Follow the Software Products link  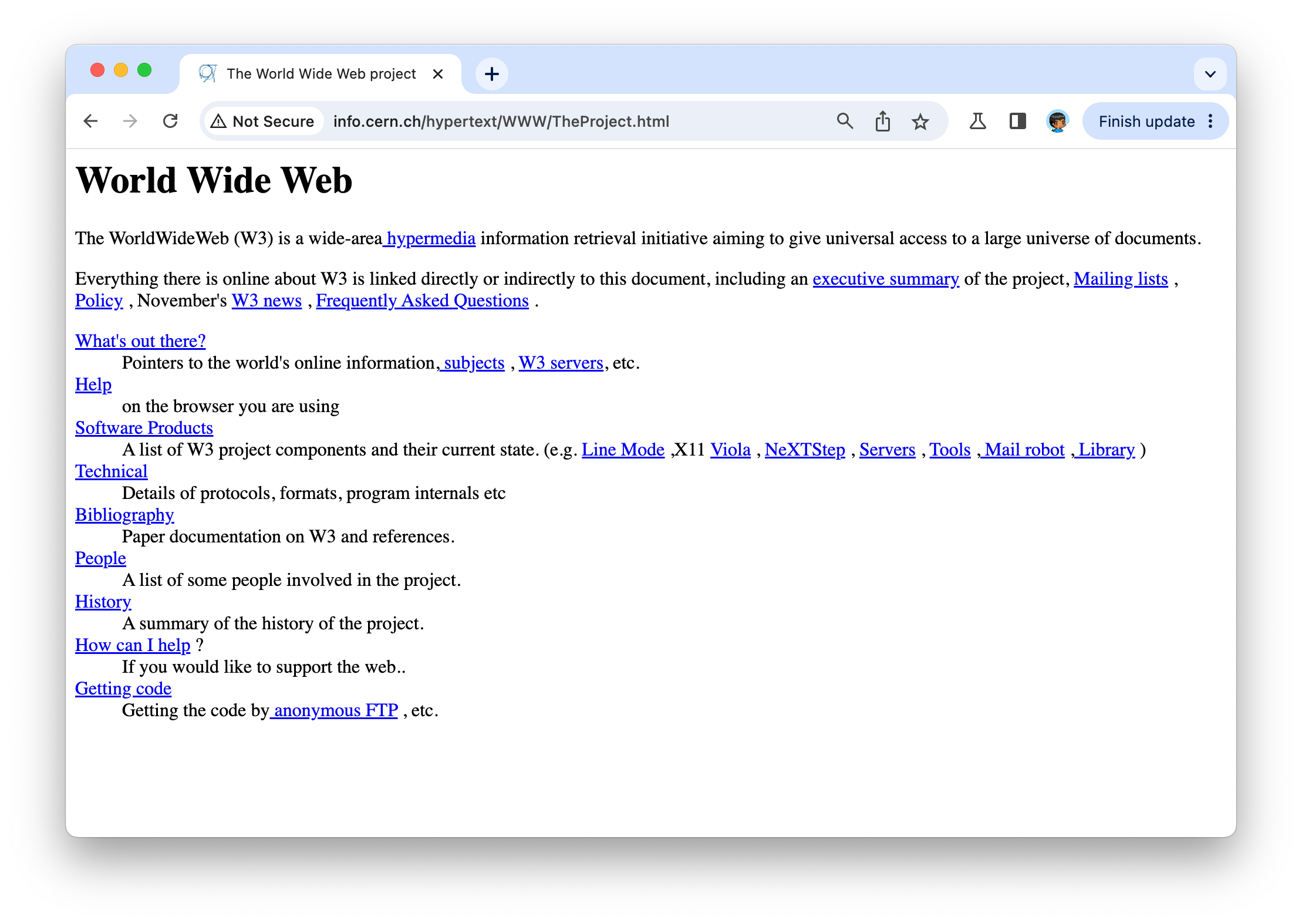pos(144,428)
